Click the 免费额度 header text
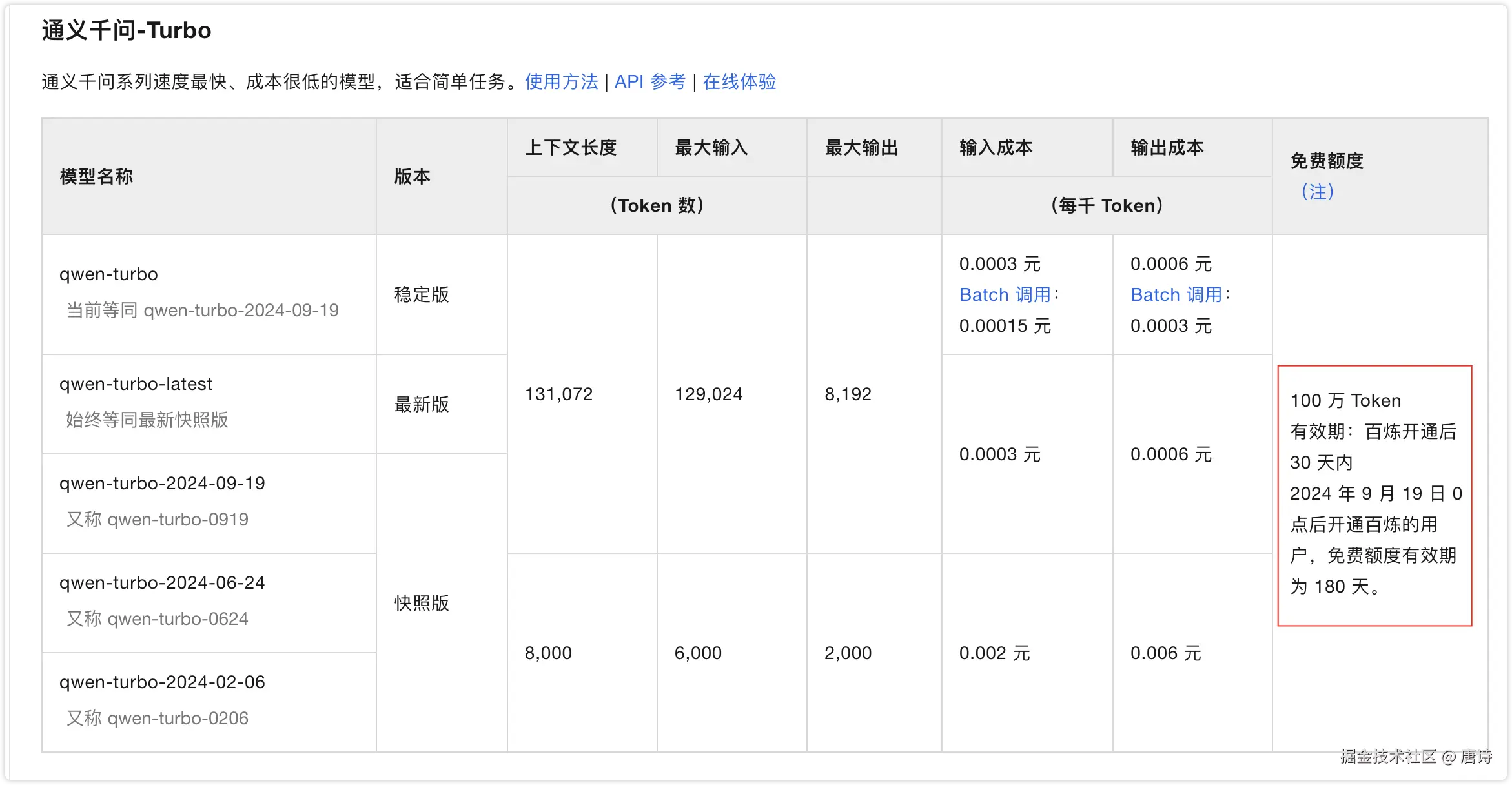 coord(1327,161)
